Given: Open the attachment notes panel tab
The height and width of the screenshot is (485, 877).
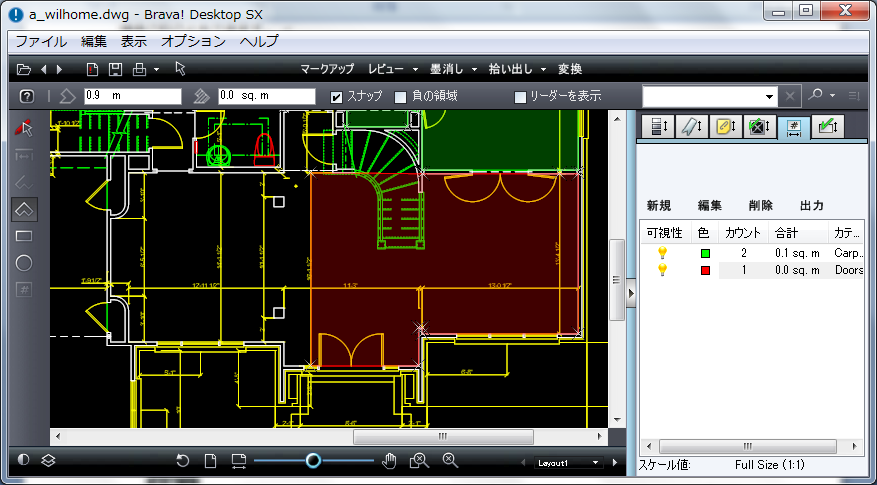Looking at the screenshot, I should (x=725, y=126).
